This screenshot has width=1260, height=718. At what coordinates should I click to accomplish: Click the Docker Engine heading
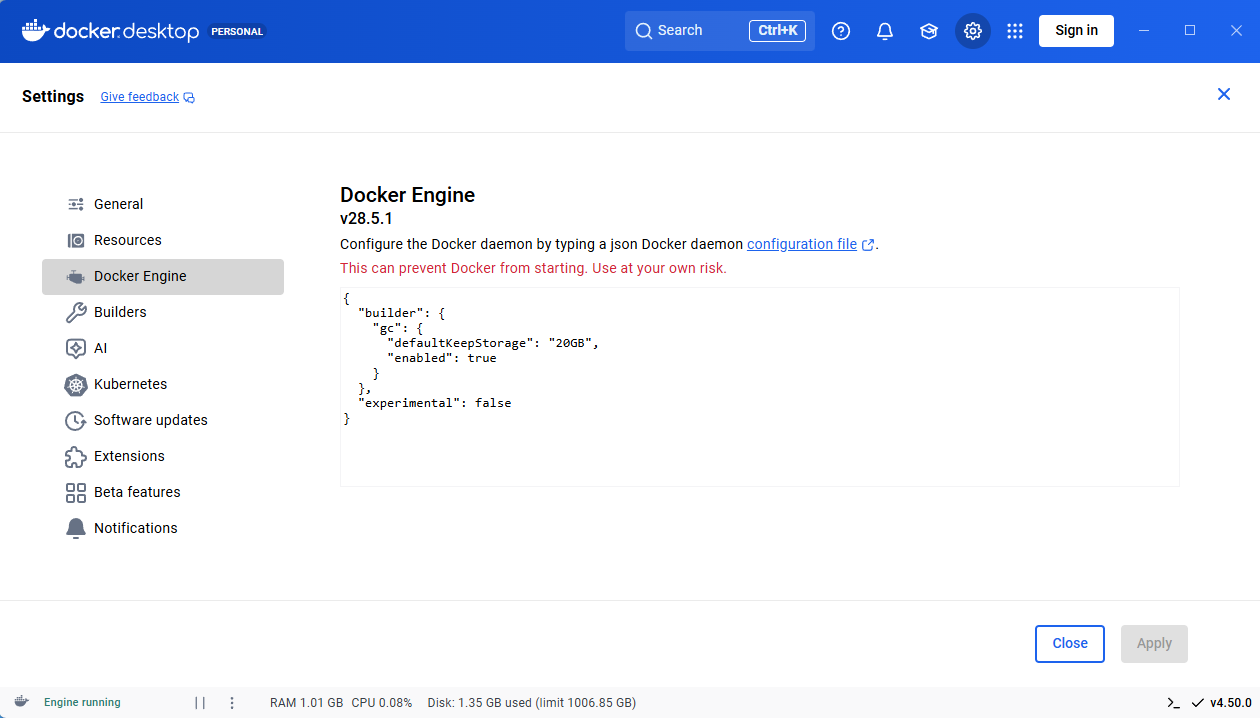click(x=408, y=195)
